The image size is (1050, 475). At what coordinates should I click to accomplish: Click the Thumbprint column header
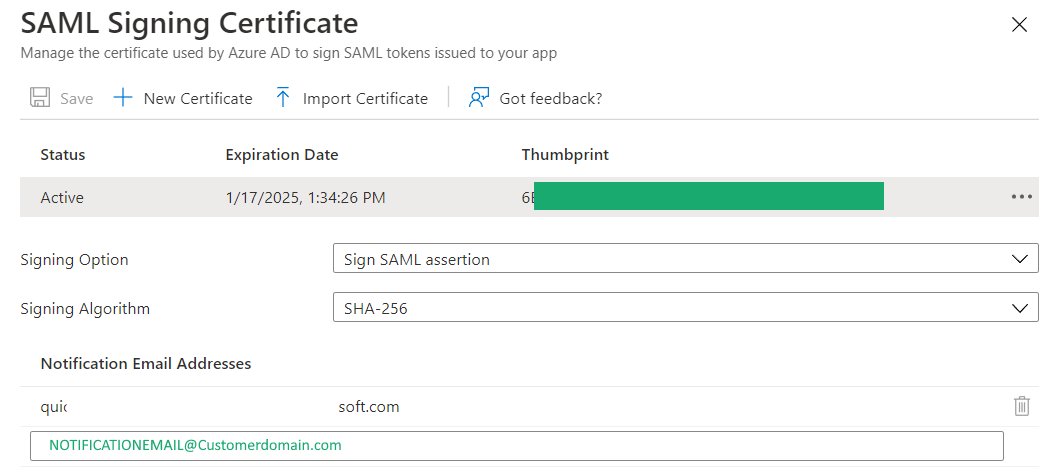pyautogui.click(x=565, y=155)
